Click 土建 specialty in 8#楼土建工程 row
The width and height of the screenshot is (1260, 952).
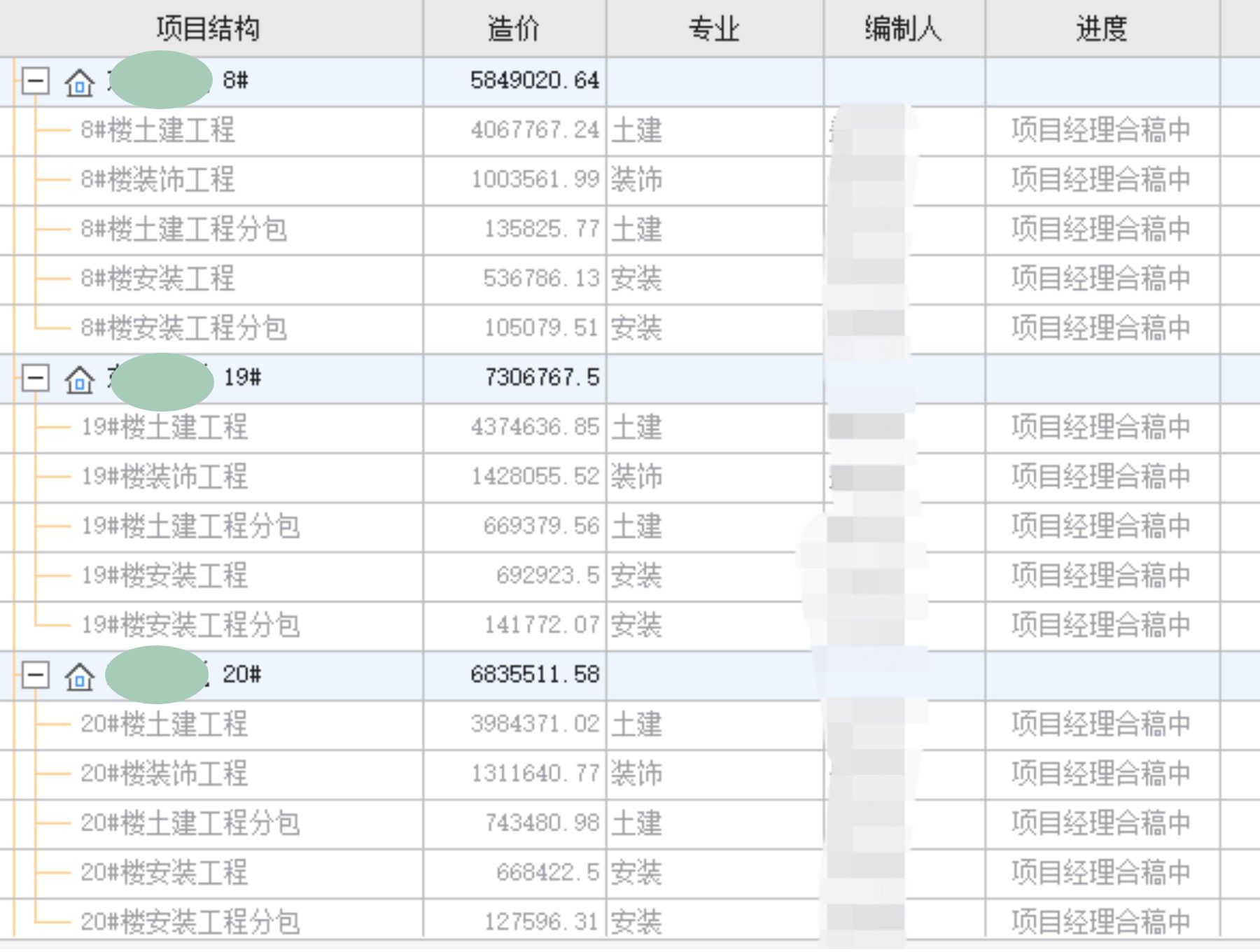(636, 130)
